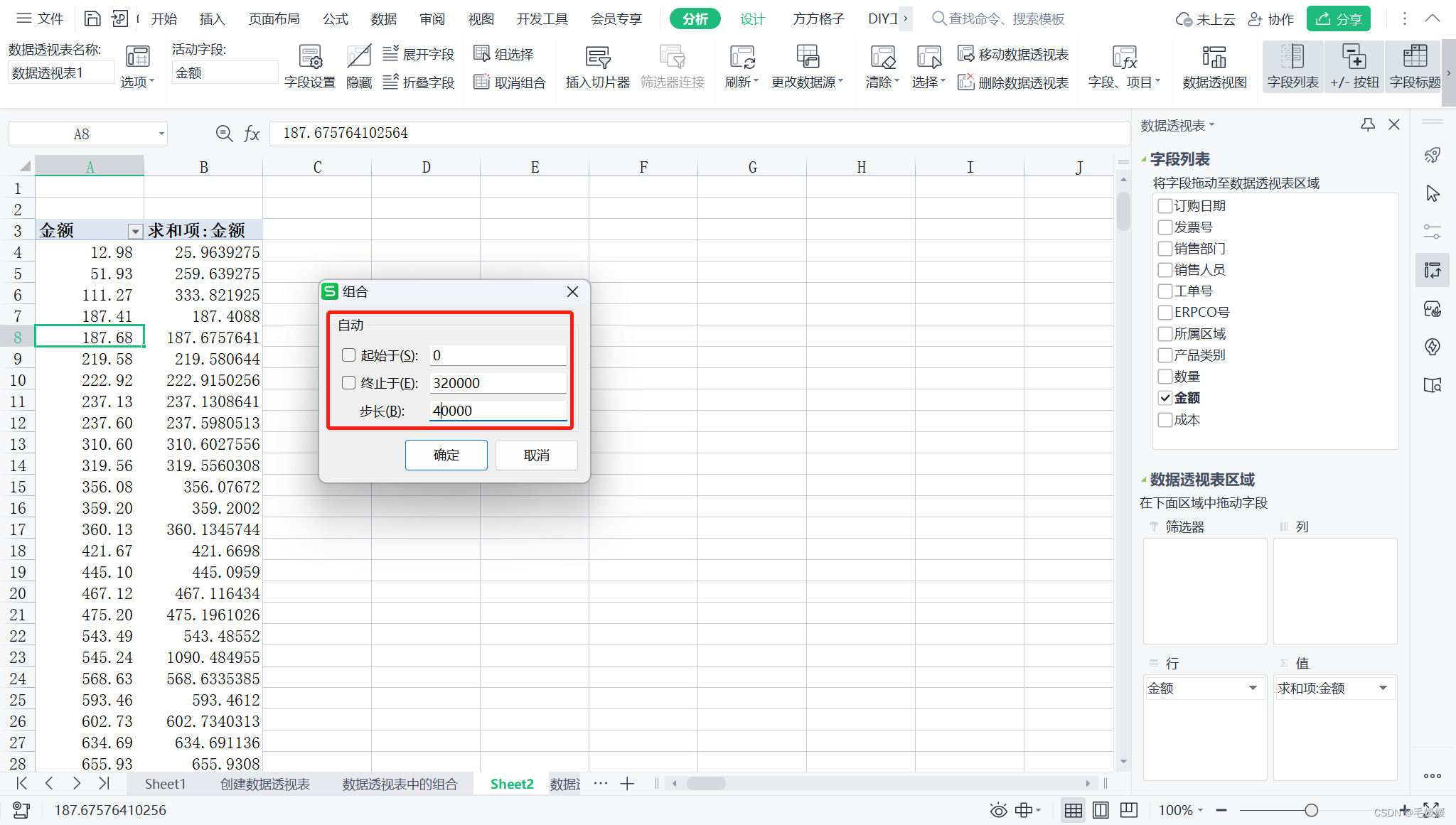Open 金额 row field dropdown in pane

coord(1253,688)
